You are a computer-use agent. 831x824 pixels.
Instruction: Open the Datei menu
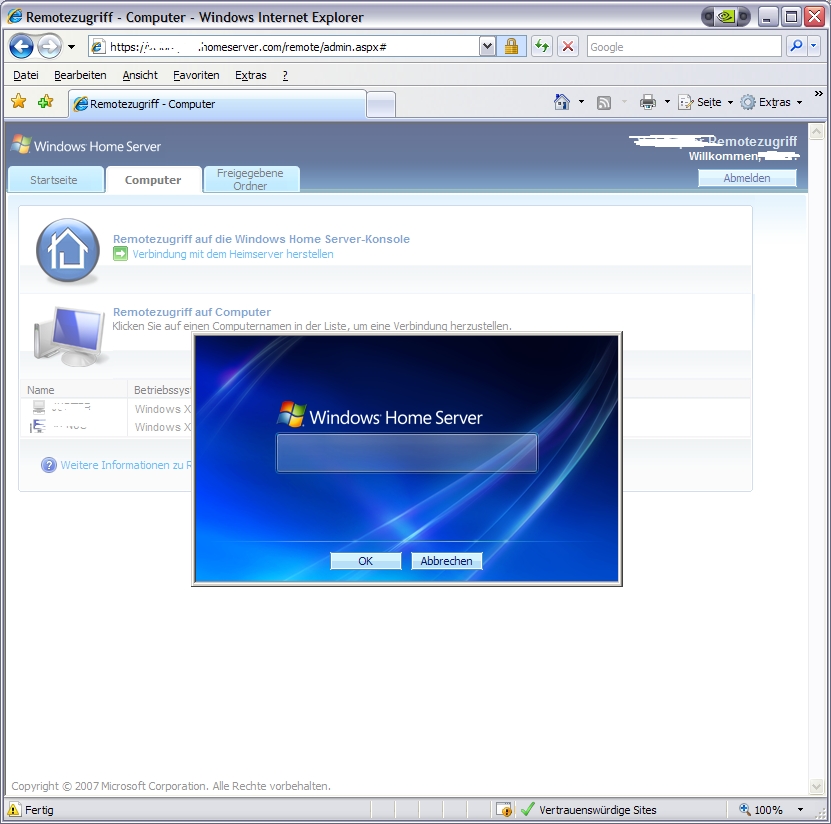(25, 75)
